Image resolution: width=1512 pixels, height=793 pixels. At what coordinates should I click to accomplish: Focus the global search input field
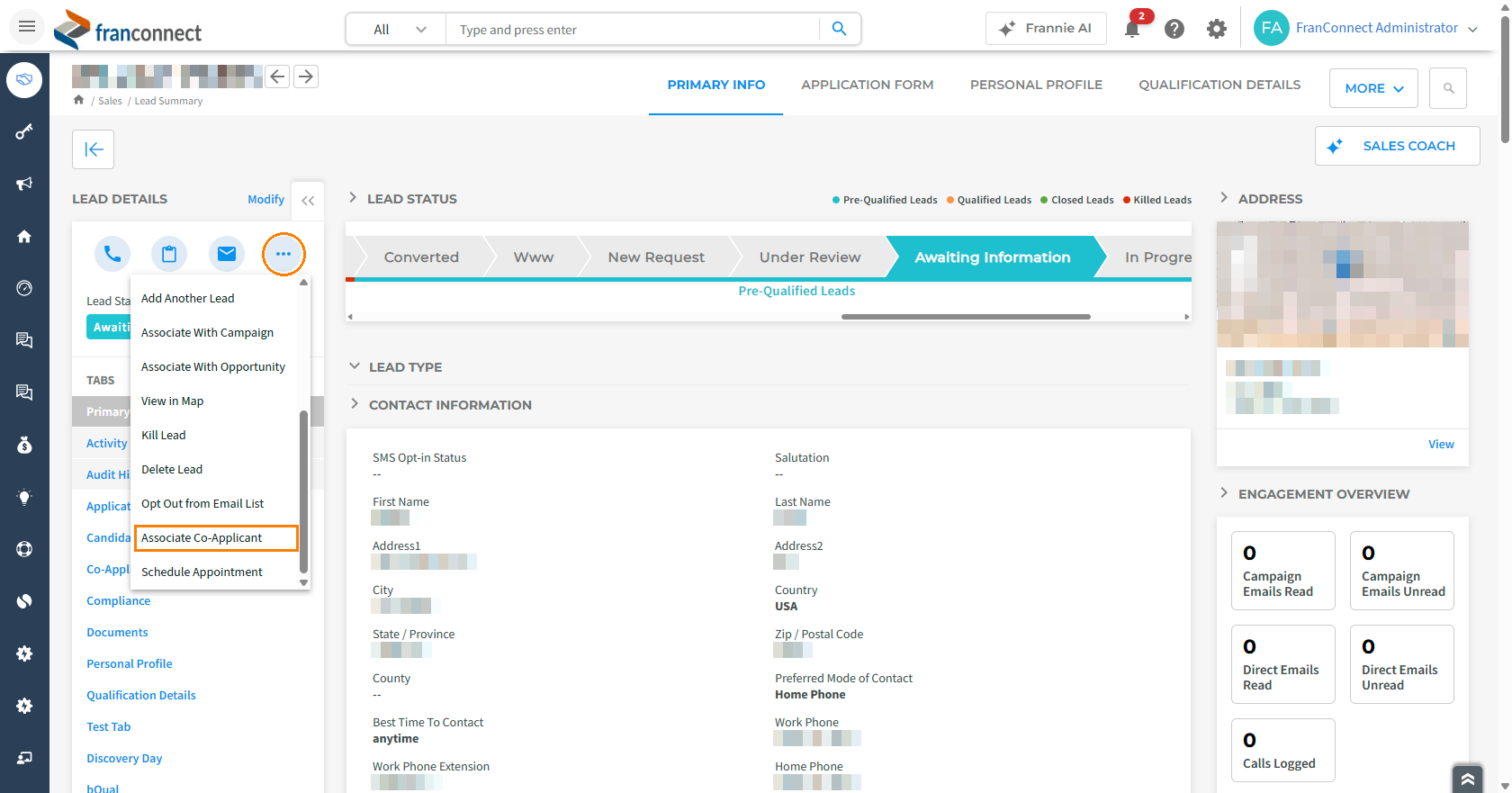pyautogui.click(x=633, y=29)
